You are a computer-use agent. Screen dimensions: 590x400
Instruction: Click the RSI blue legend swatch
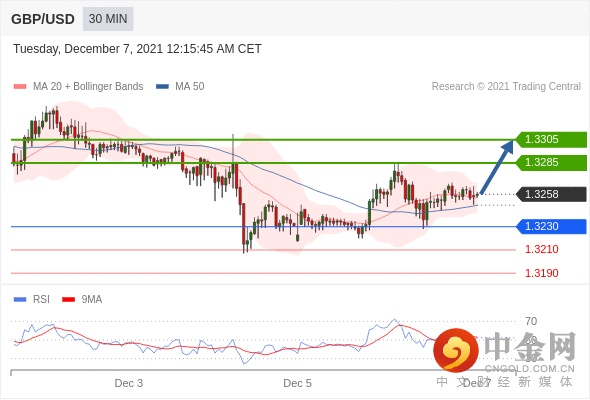tap(20, 300)
